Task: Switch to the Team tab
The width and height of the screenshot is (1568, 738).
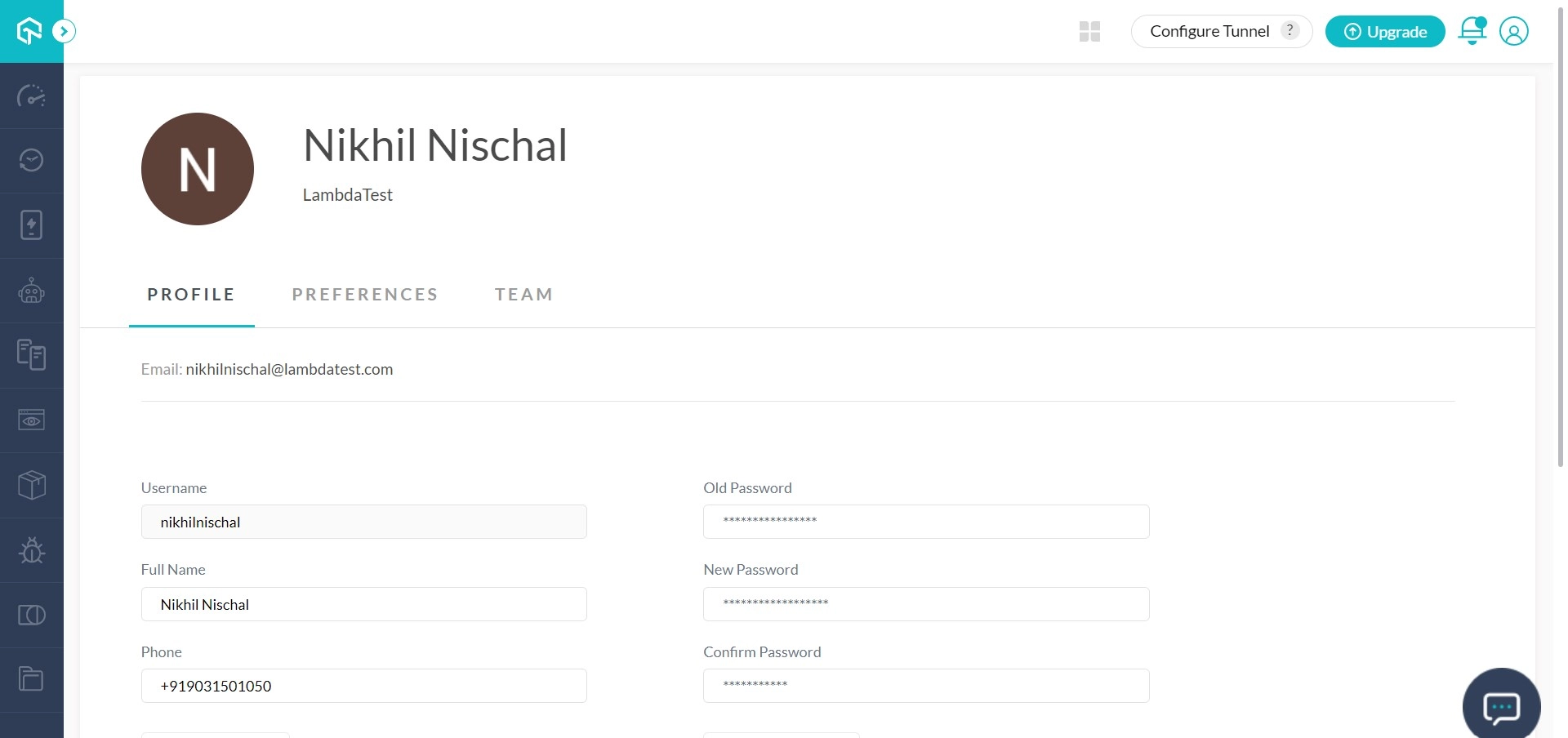Action: [523, 295]
